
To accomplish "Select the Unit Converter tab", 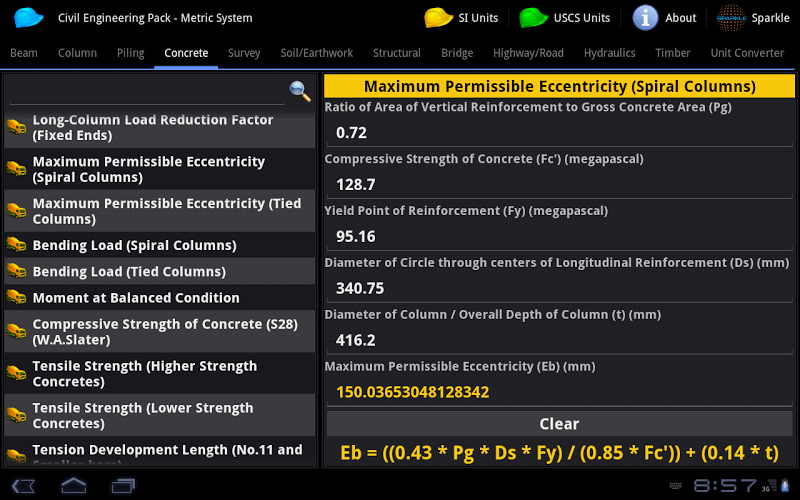I will point(747,53).
